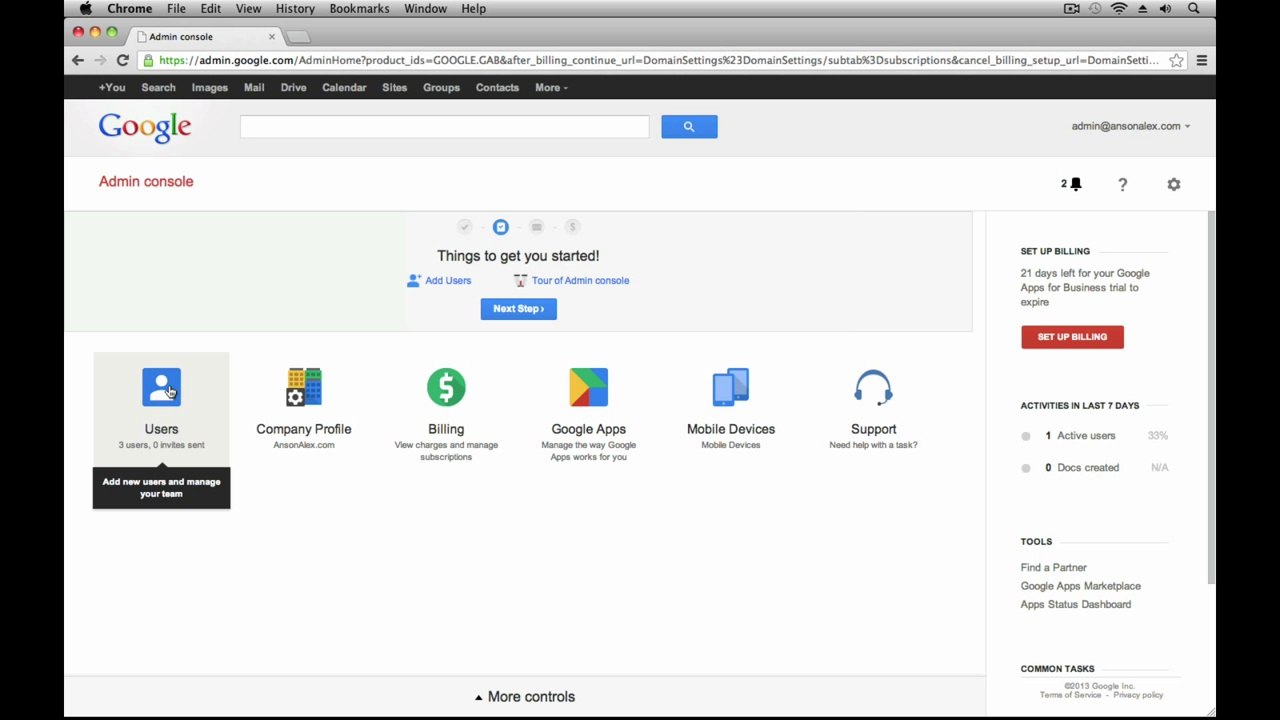
Task: Click the Active users activity row
Action: coord(1094,436)
